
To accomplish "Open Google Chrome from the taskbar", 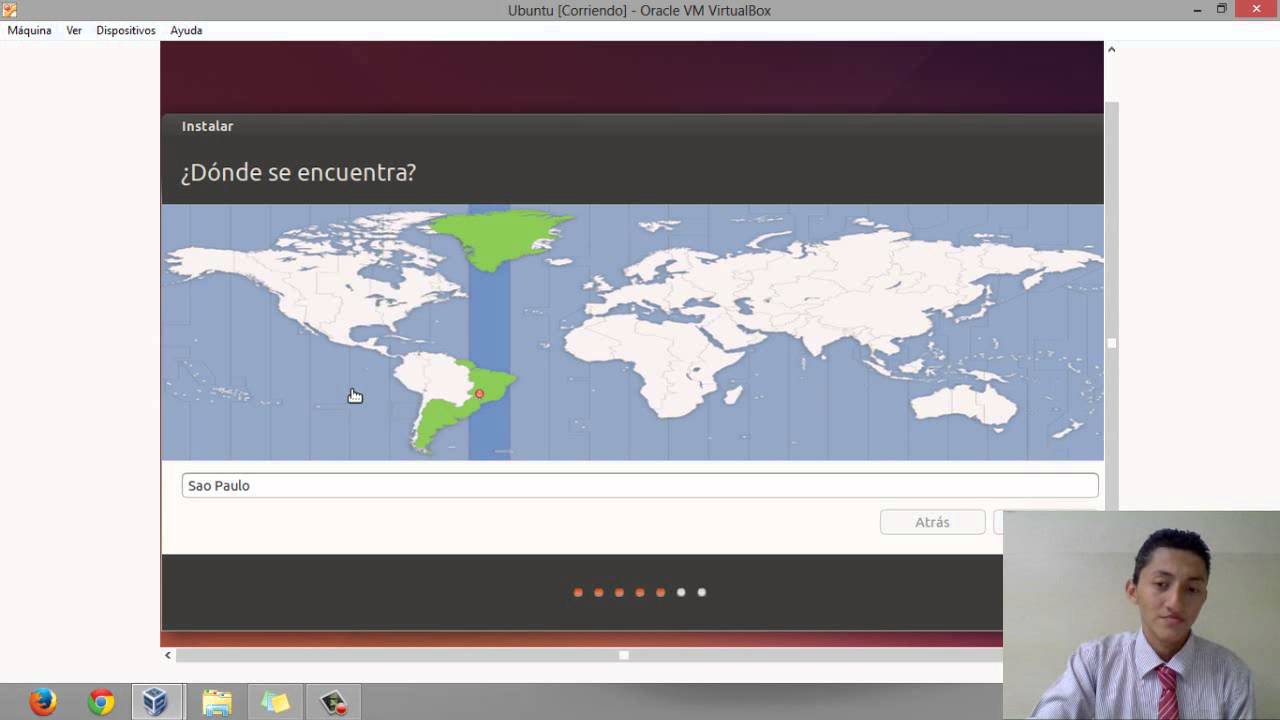I will [x=101, y=702].
